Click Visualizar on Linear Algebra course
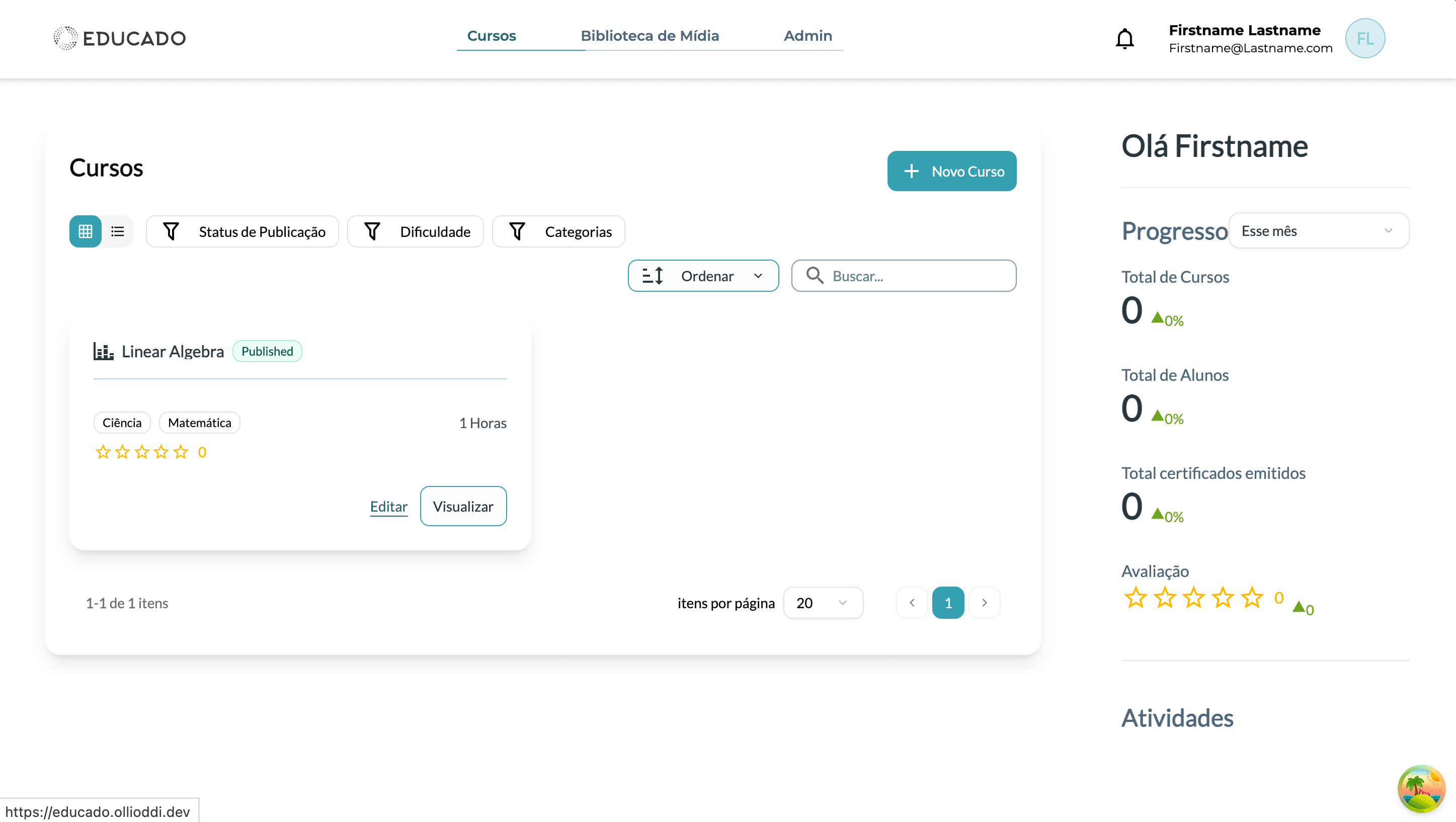 [x=463, y=506]
